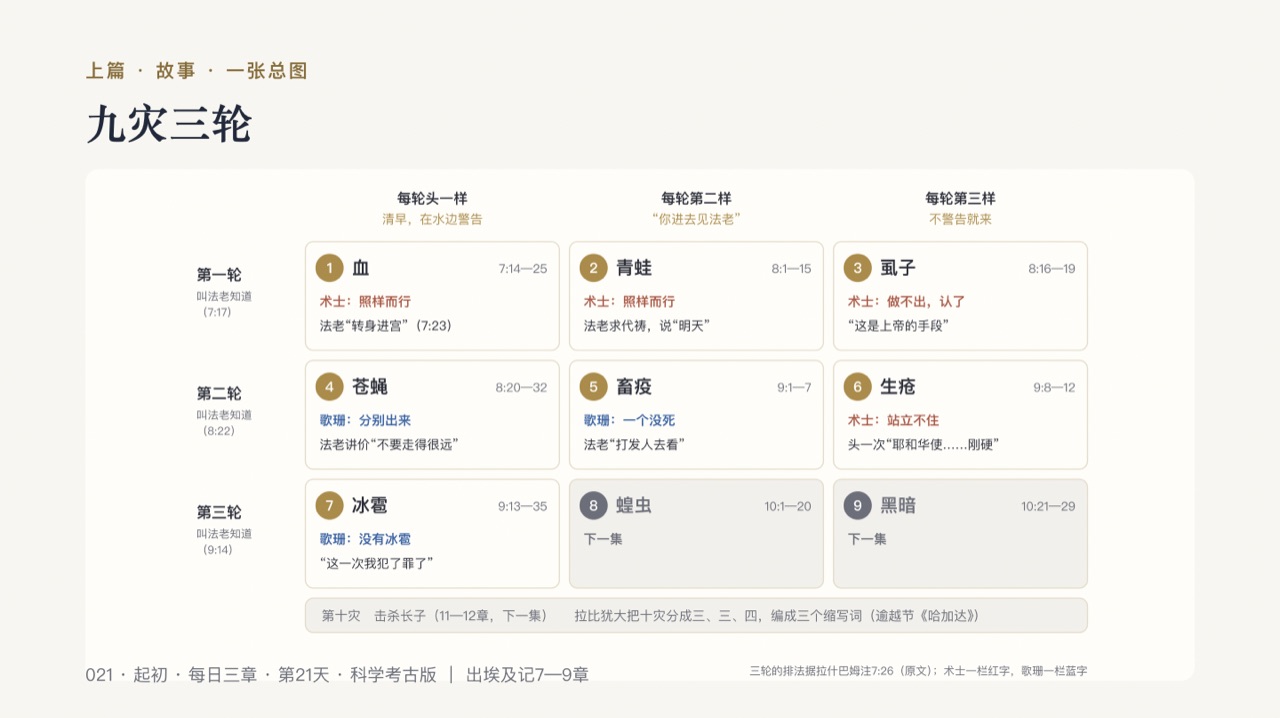
Task: Select the plague title 畜疫
Action: (x=634, y=387)
